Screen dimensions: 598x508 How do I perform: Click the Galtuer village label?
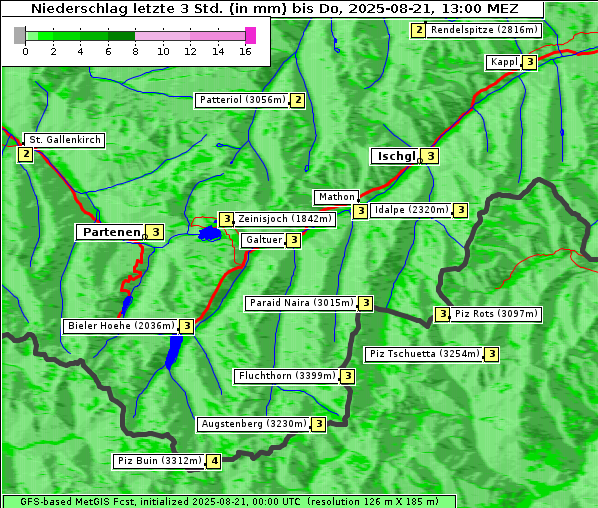click(264, 240)
